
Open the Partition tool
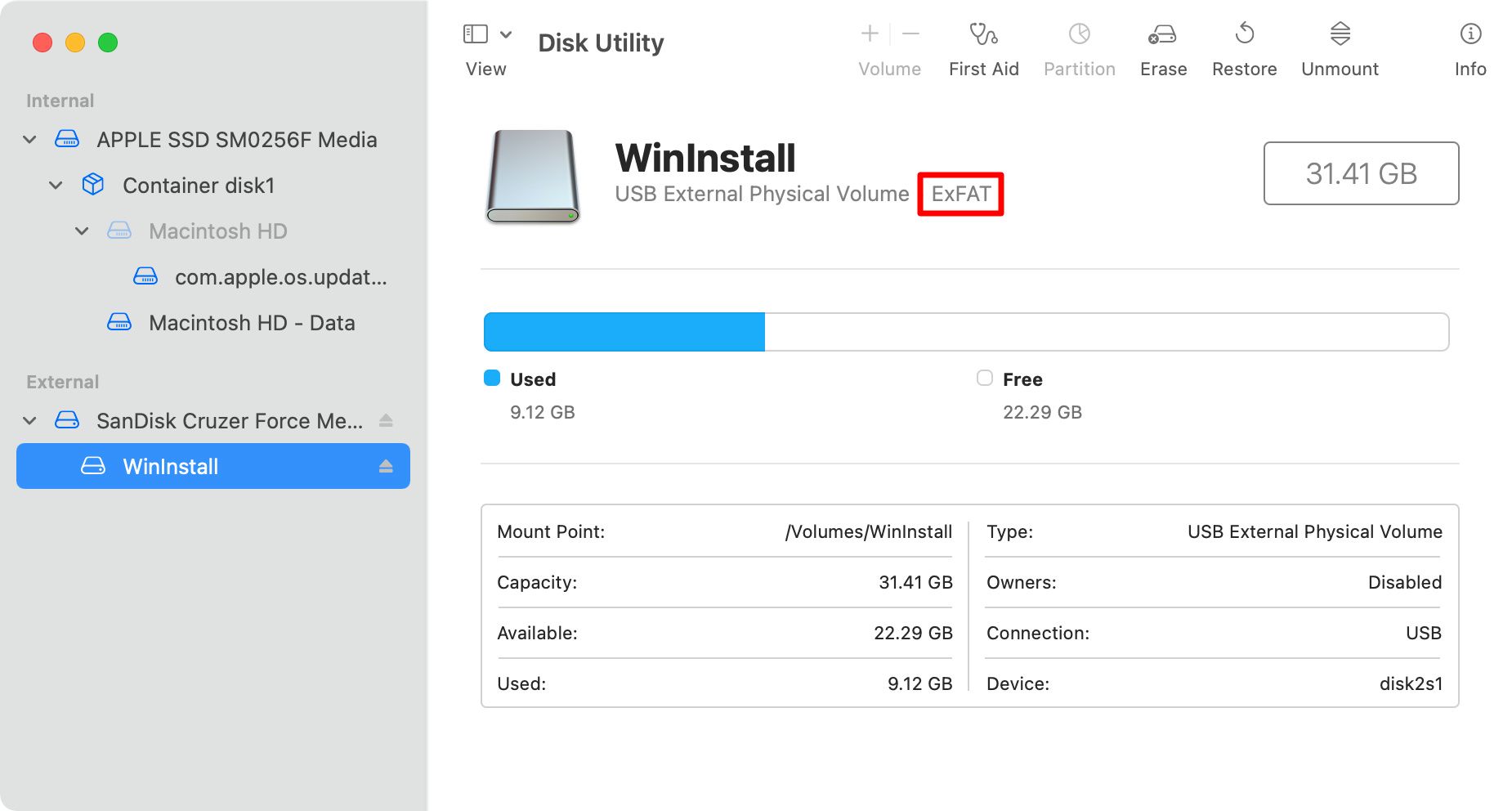click(x=1079, y=45)
